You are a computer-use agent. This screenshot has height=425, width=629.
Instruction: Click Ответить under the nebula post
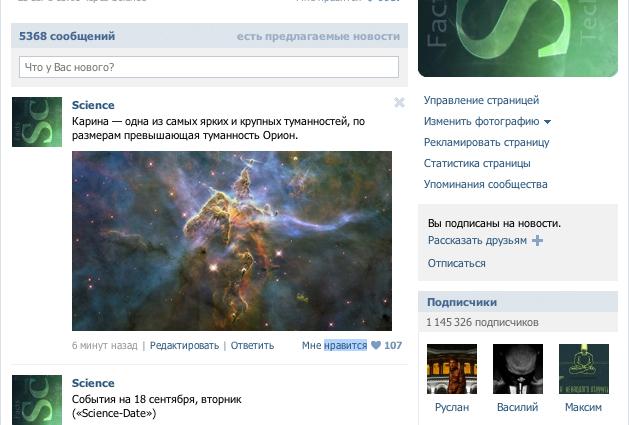tap(252, 346)
